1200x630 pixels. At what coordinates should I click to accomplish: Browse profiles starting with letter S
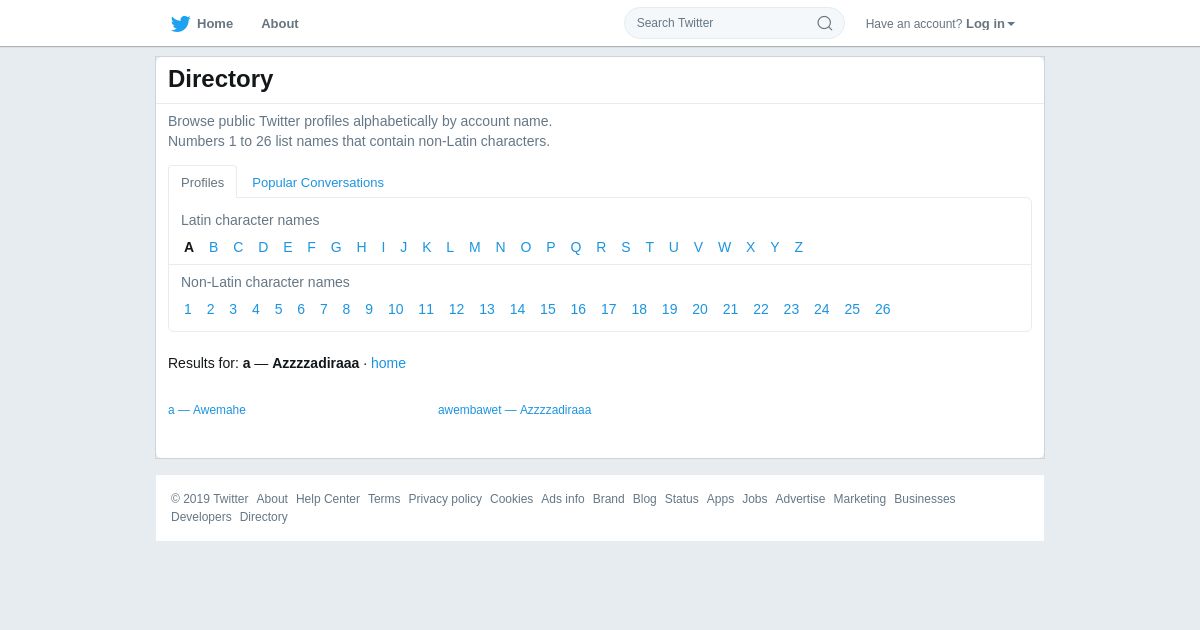[626, 247]
